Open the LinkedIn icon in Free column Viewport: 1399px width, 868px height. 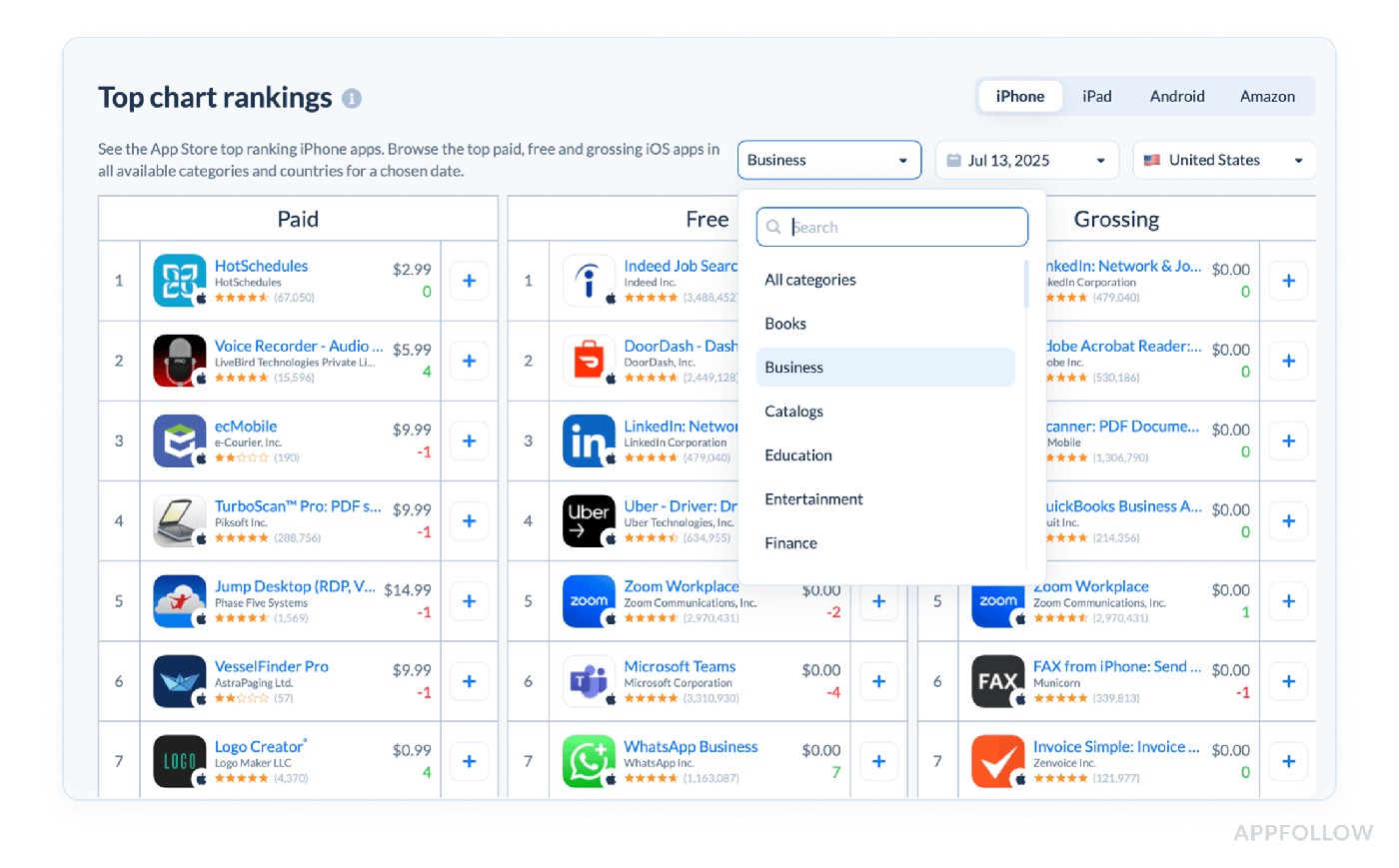[x=590, y=440]
